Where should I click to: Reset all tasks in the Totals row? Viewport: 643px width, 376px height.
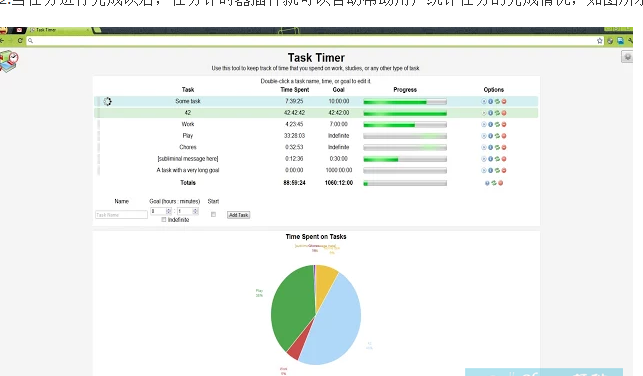(494, 183)
